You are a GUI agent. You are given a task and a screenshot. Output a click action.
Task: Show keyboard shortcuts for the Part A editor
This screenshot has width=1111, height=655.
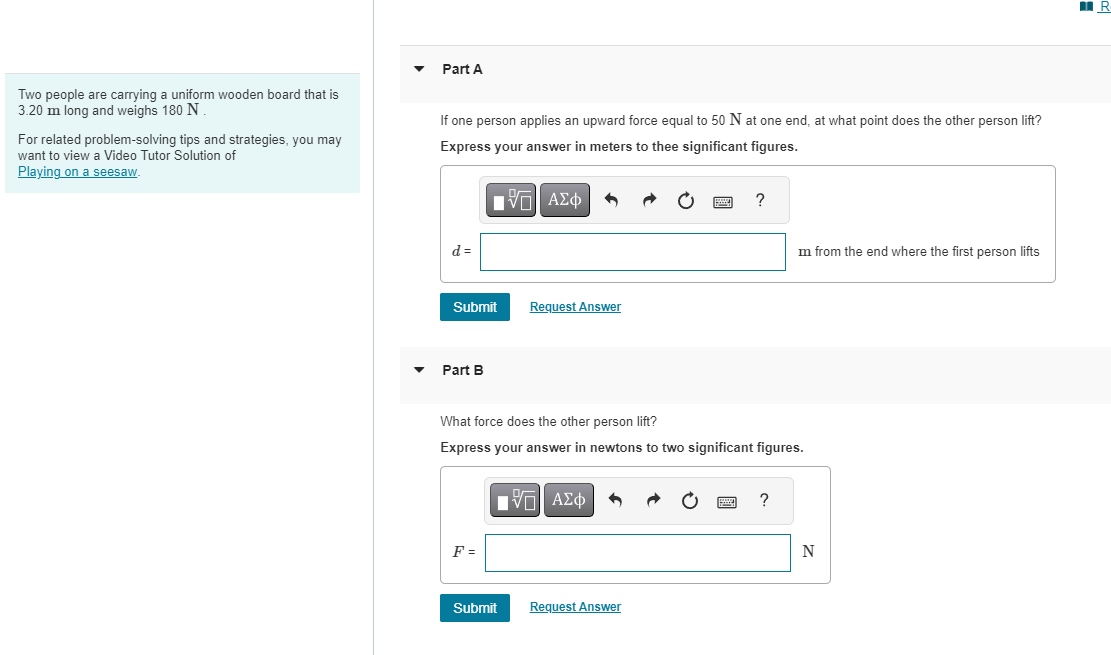pos(723,200)
